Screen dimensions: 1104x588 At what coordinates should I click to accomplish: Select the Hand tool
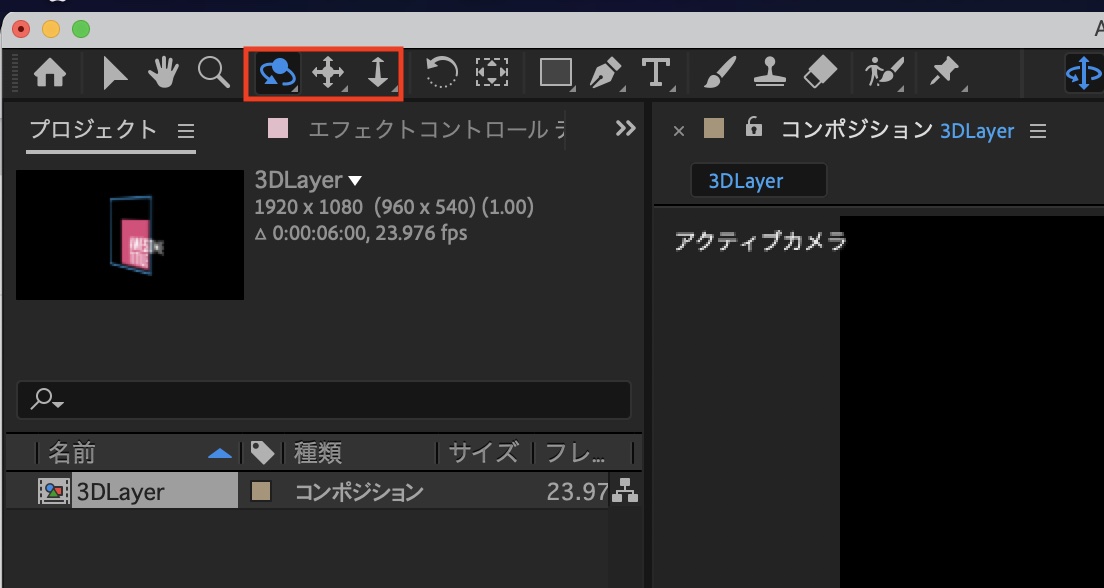pyautogui.click(x=163, y=73)
